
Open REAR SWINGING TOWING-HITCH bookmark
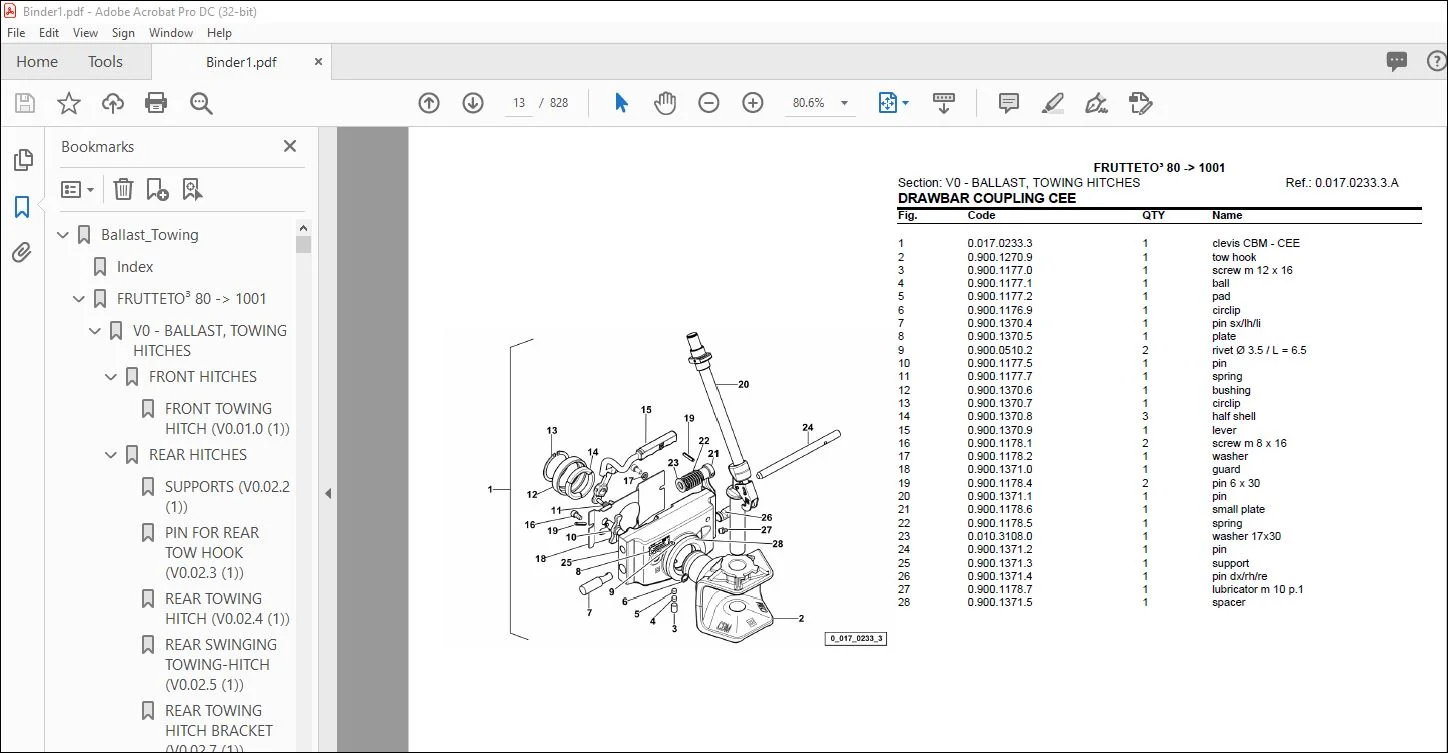tap(221, 665)
